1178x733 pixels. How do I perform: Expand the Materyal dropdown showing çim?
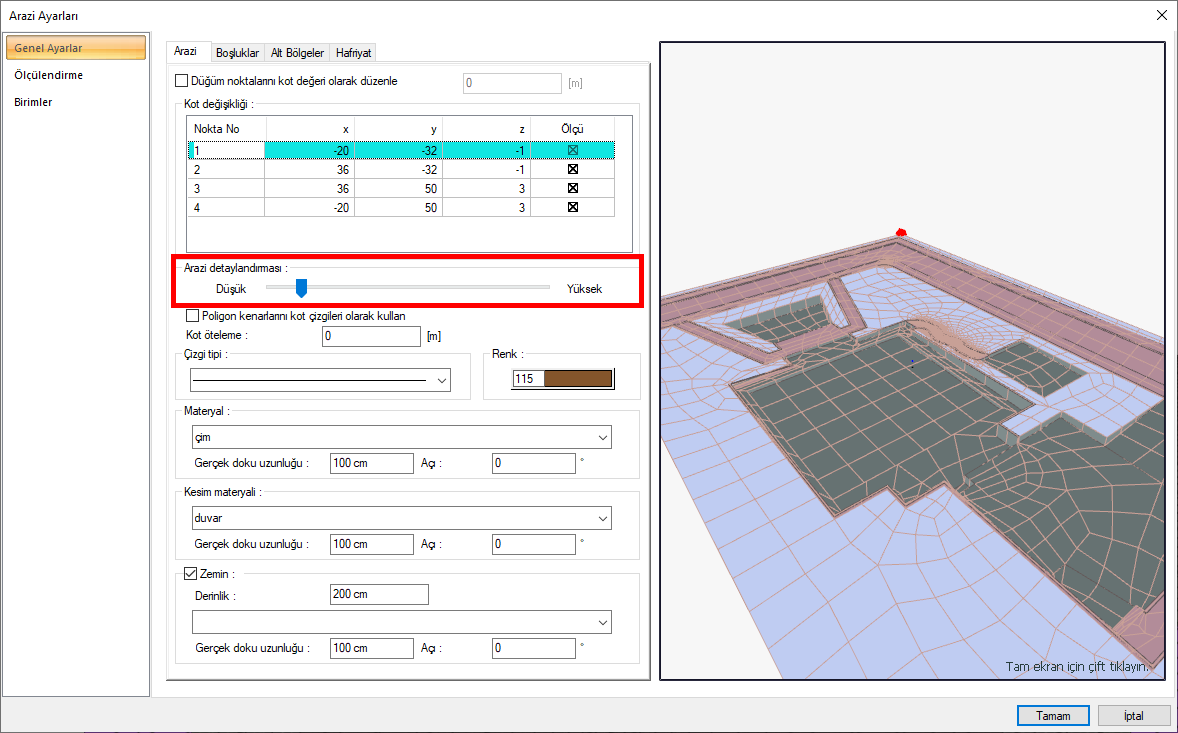click(x=400, y=438)
